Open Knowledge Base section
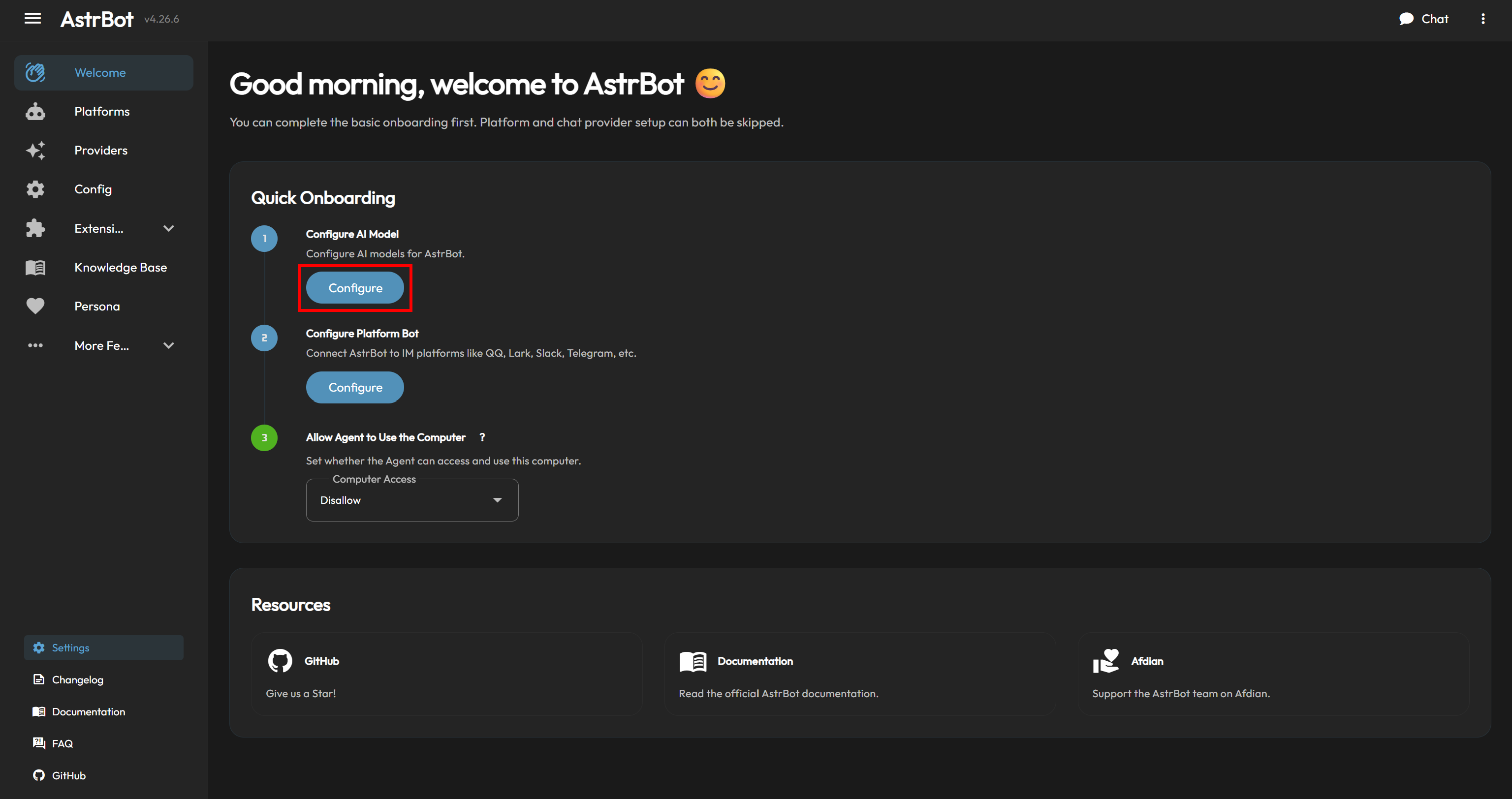Viewport: 1512px width, 799px height. (104, 268)
